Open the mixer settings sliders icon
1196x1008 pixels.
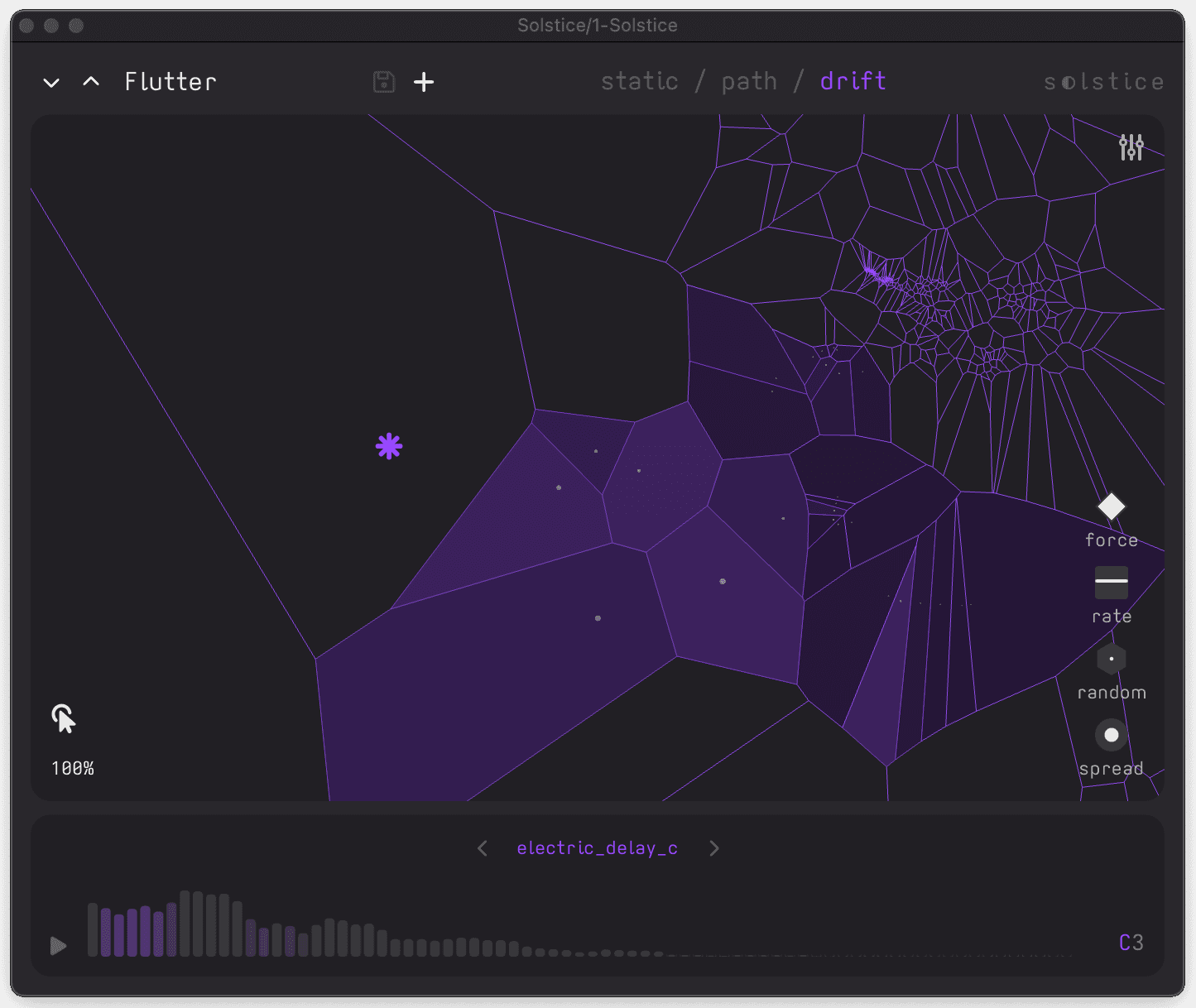click(1131, 147)
